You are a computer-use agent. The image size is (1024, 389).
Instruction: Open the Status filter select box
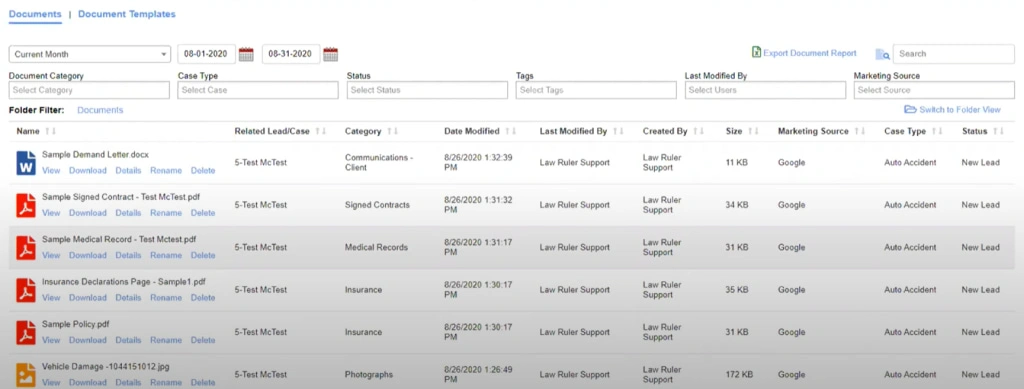pos(427,90)
